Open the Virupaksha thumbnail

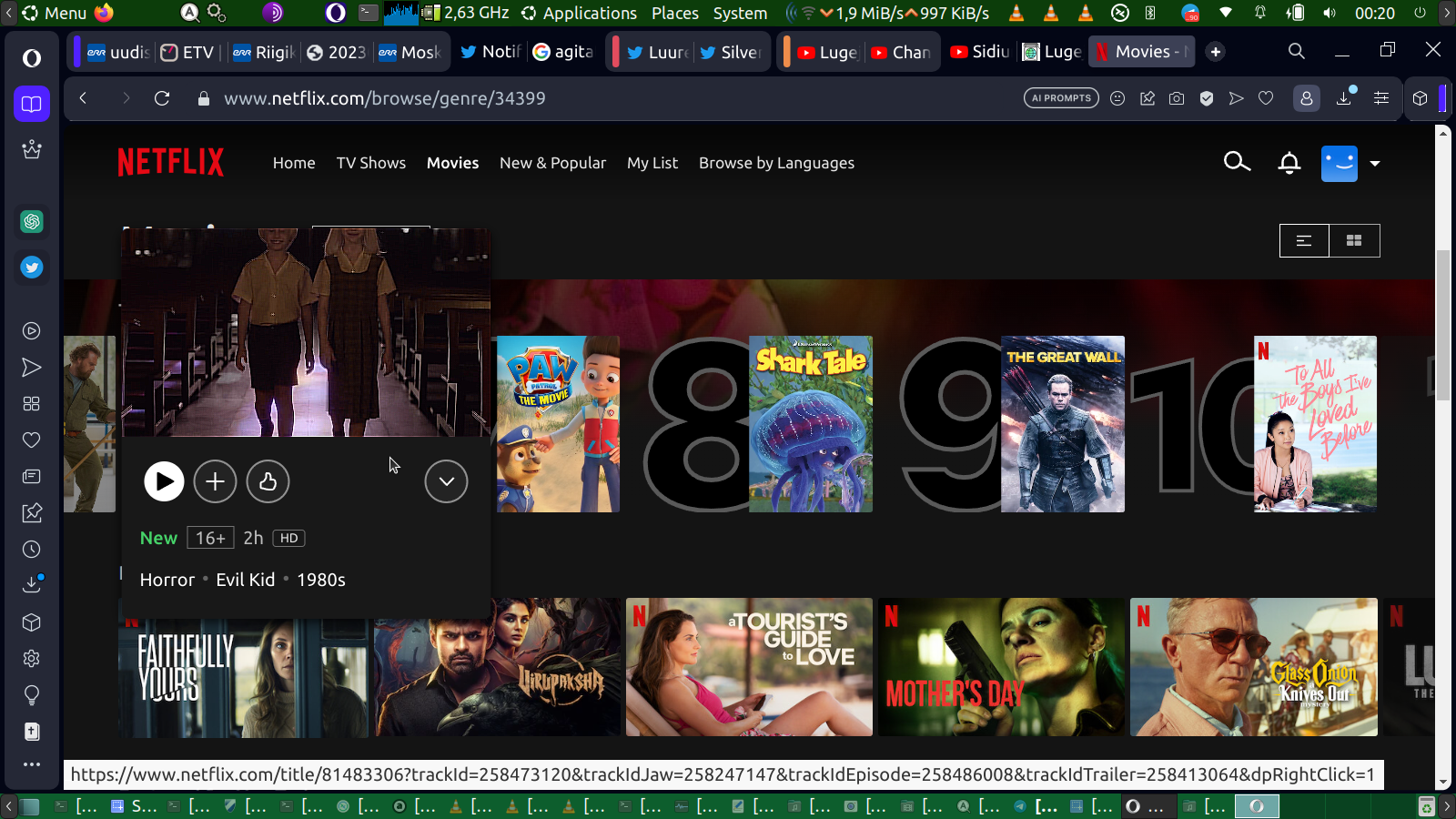[x=497, y=667]
